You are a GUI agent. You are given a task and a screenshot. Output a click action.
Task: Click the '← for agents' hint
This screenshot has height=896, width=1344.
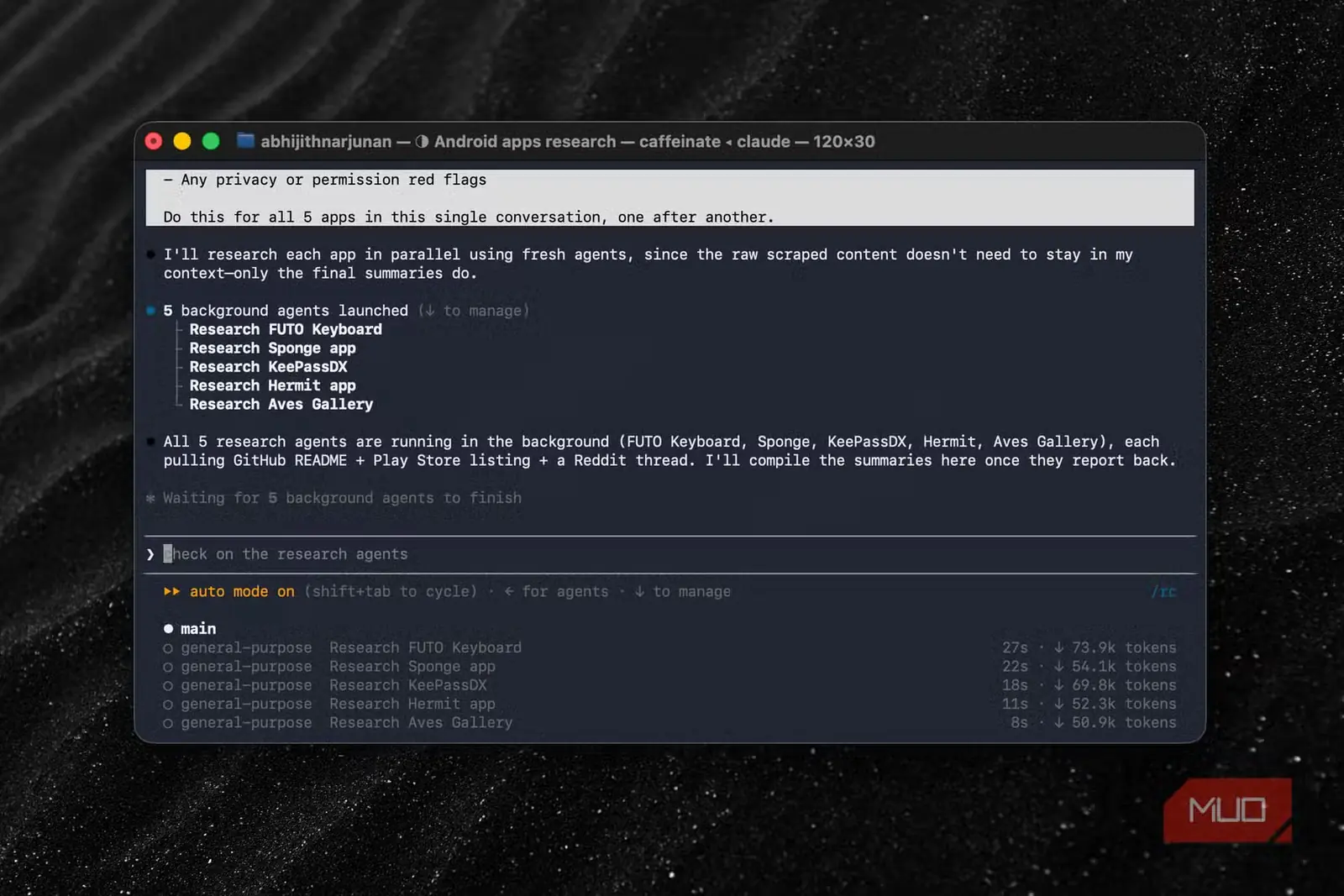click(556, 591)
